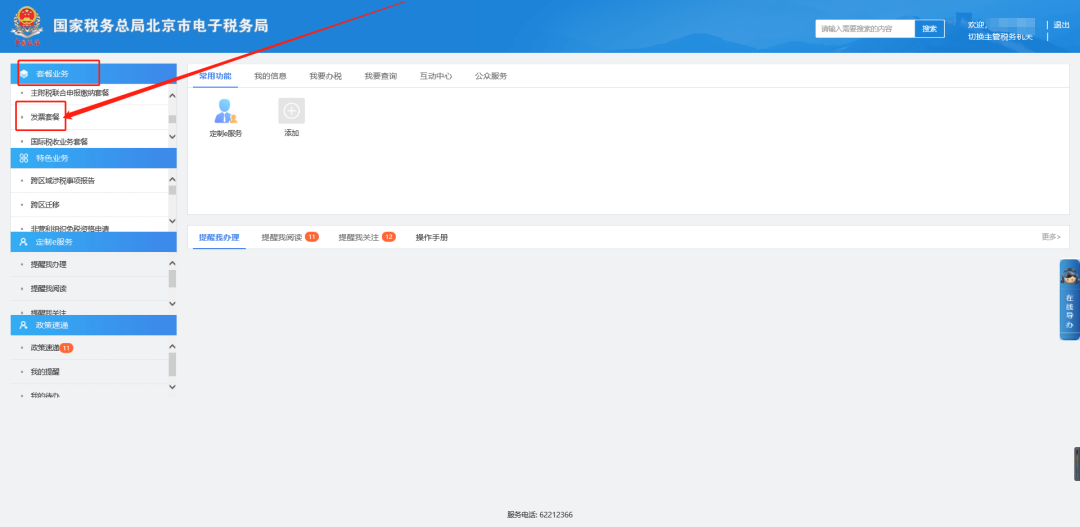Open 特色业务 section header
This screenshot has width=1080, height=527.
(x=94, y=158)
